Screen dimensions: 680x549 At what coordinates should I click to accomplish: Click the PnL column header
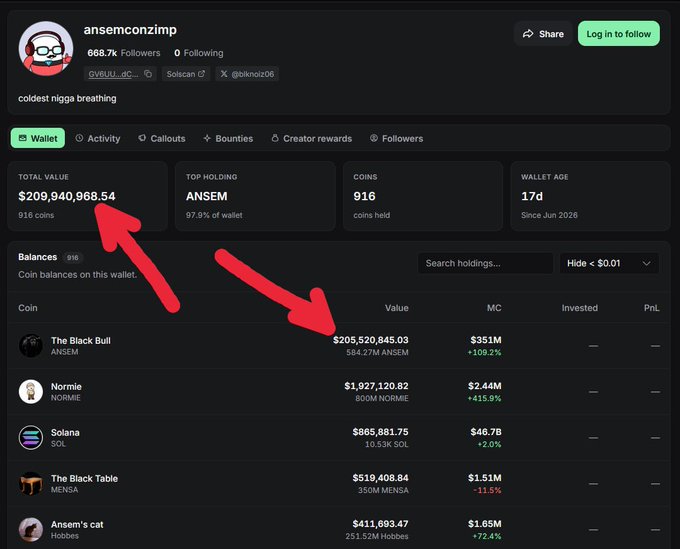pos(651,308)
